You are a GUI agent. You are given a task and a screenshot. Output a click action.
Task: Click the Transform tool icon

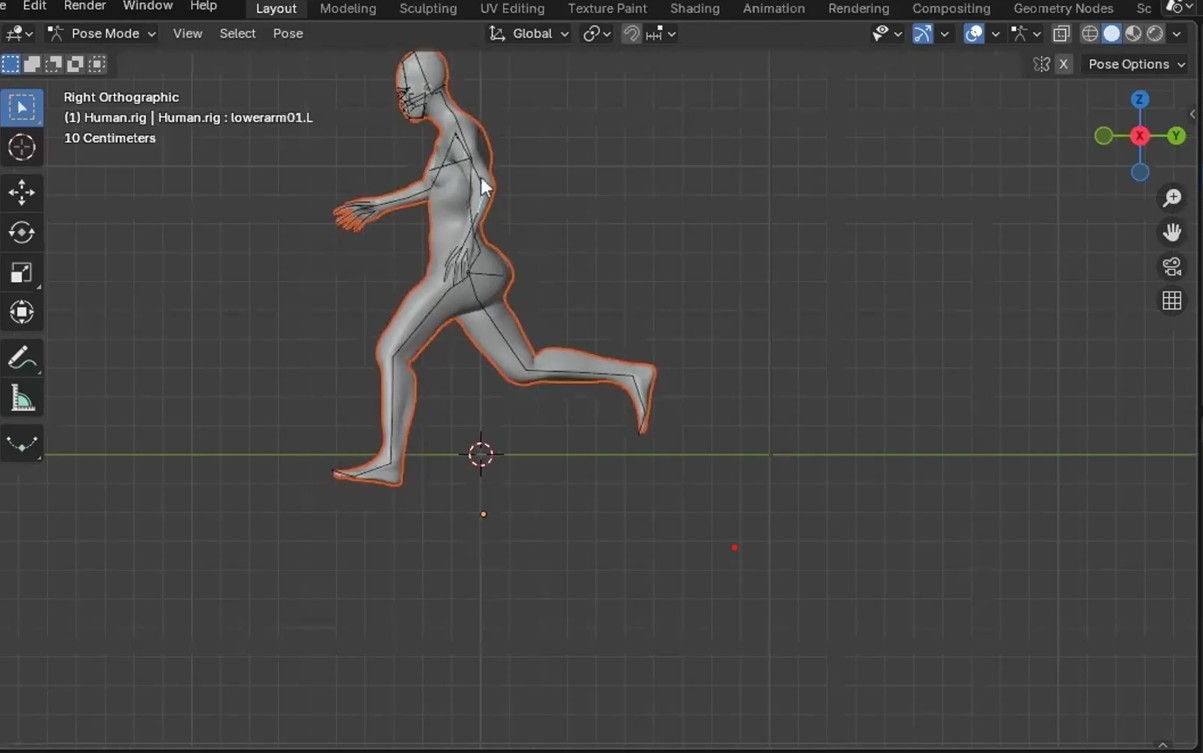[22, 313]
